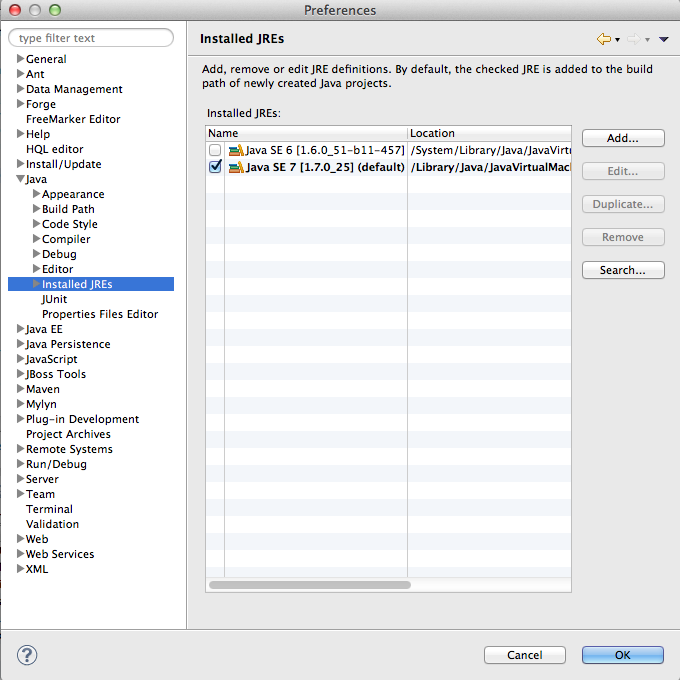Click the Edit... button

pos(623,171)
